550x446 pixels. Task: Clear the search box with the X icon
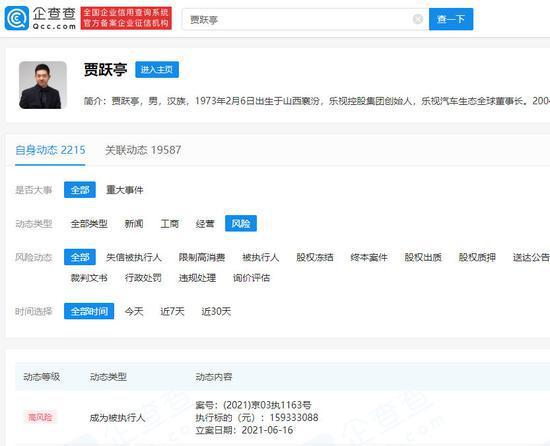[418, 19]
